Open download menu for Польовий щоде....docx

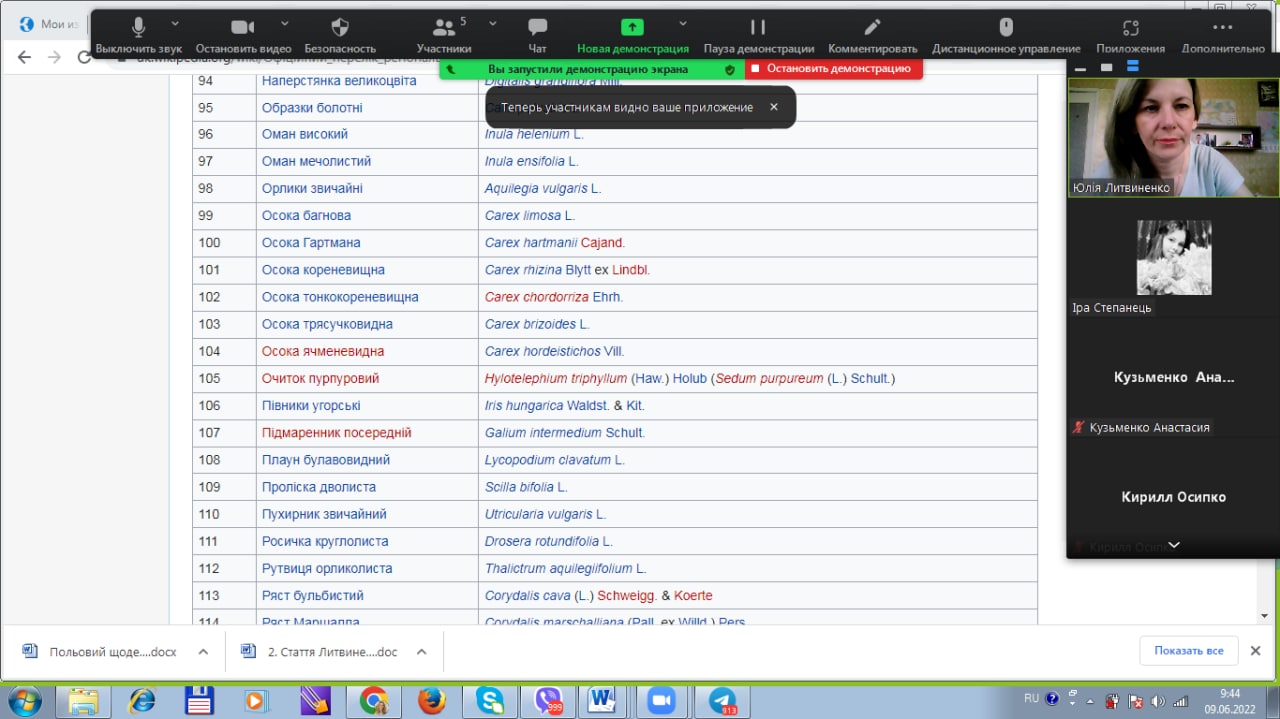pos(203,651)
